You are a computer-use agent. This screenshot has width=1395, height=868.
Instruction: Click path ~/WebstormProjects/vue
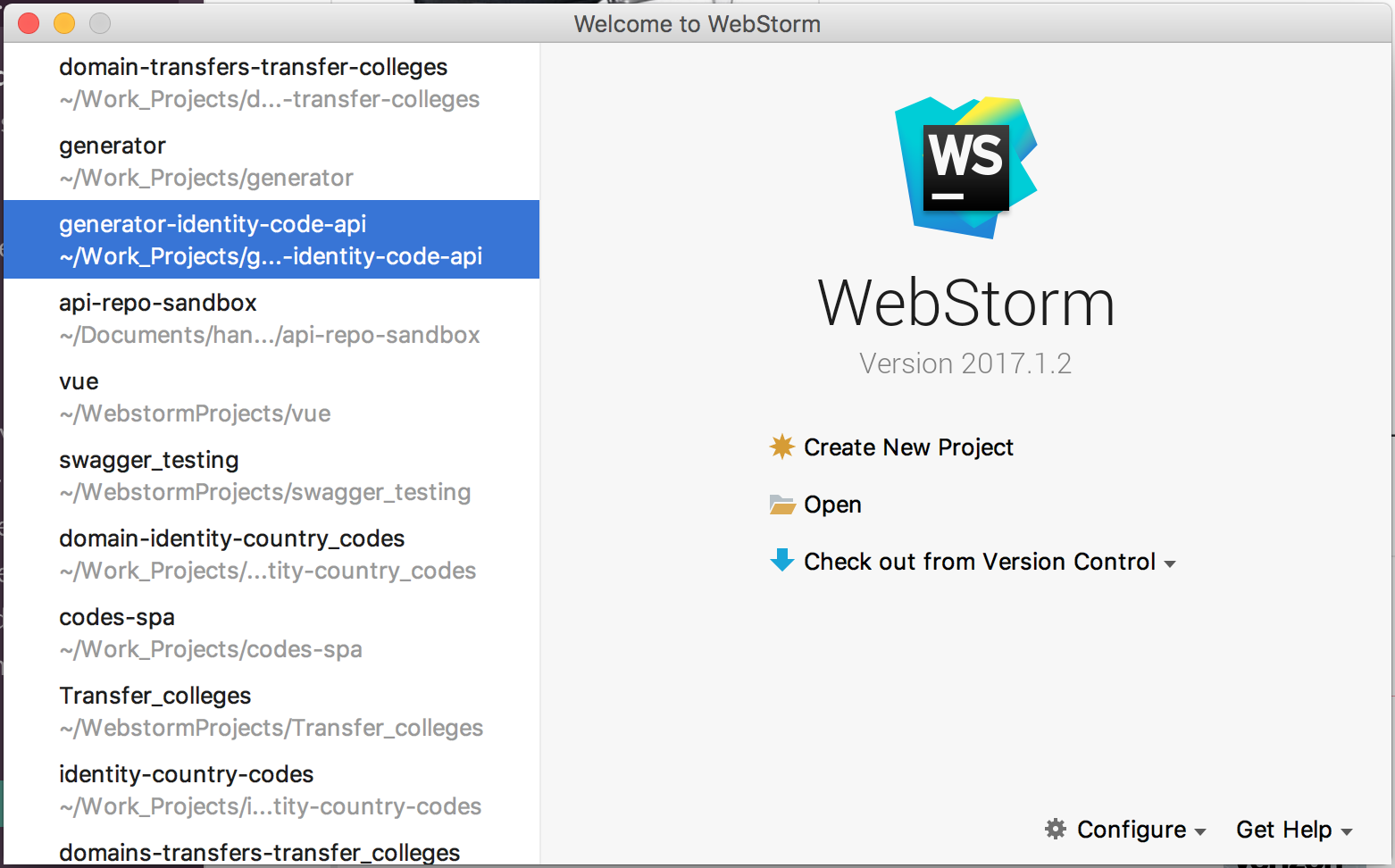tap(195, 413)
